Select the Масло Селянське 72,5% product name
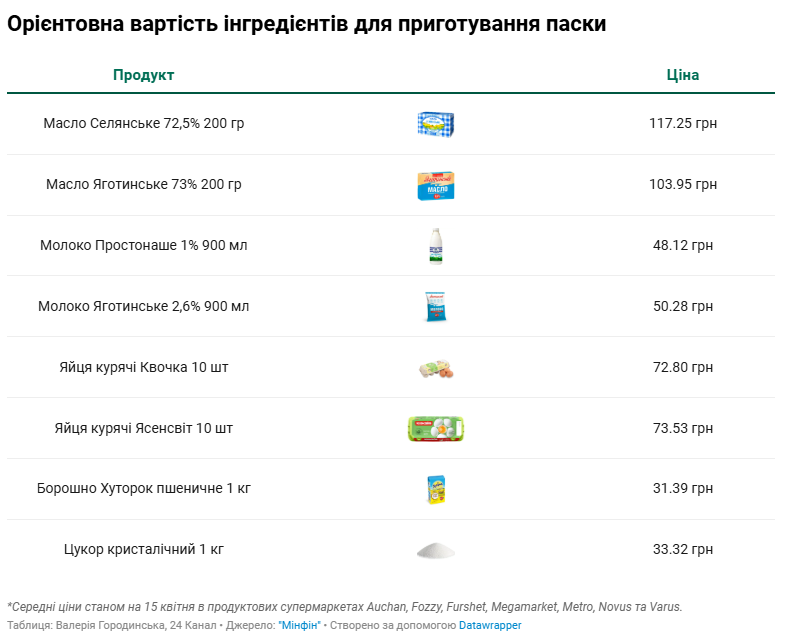This screenshot has width=810, height=637. [x=143, y=123]
